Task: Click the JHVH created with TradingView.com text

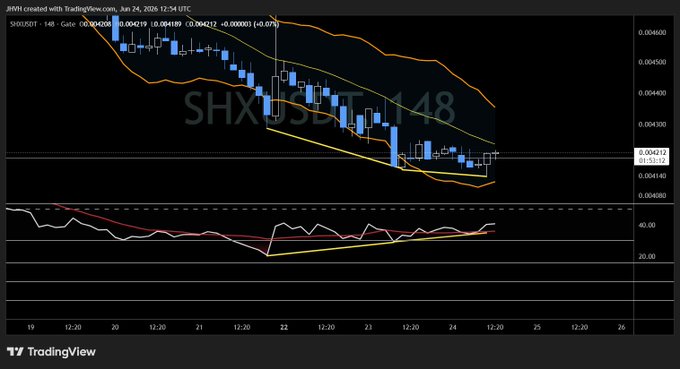Action: [61, 9]
